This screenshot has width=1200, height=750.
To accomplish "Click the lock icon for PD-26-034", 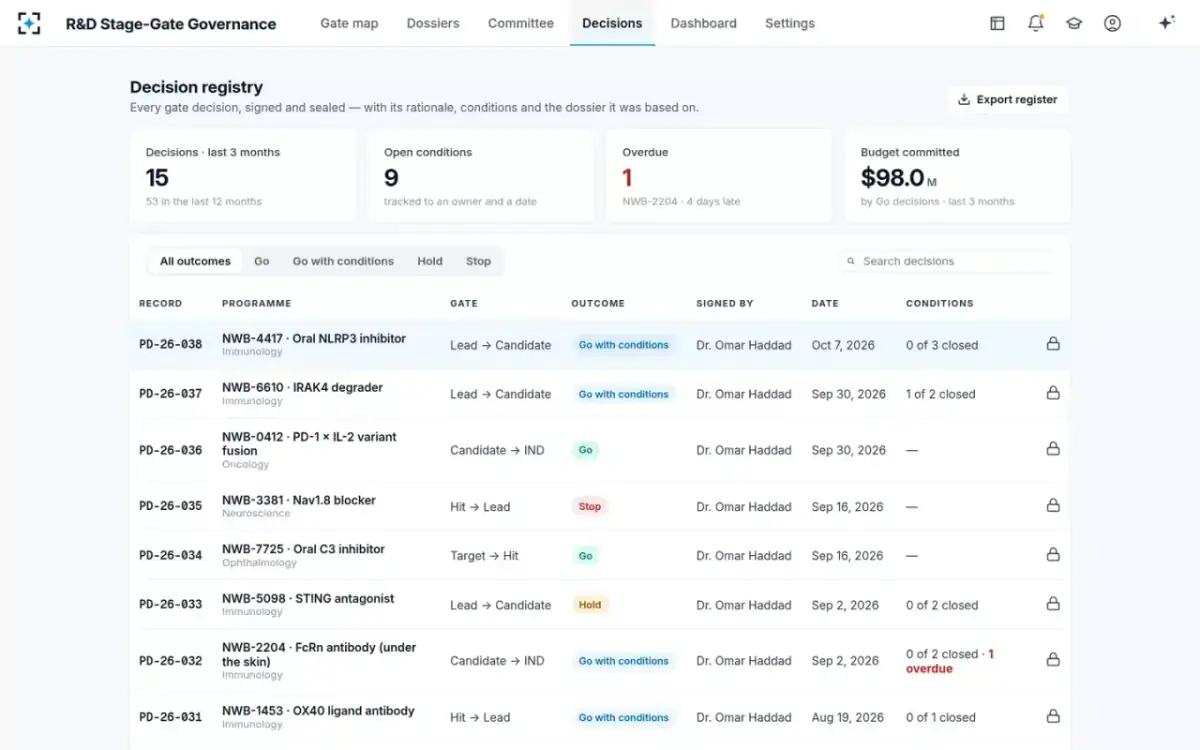I will (1053, 555).
